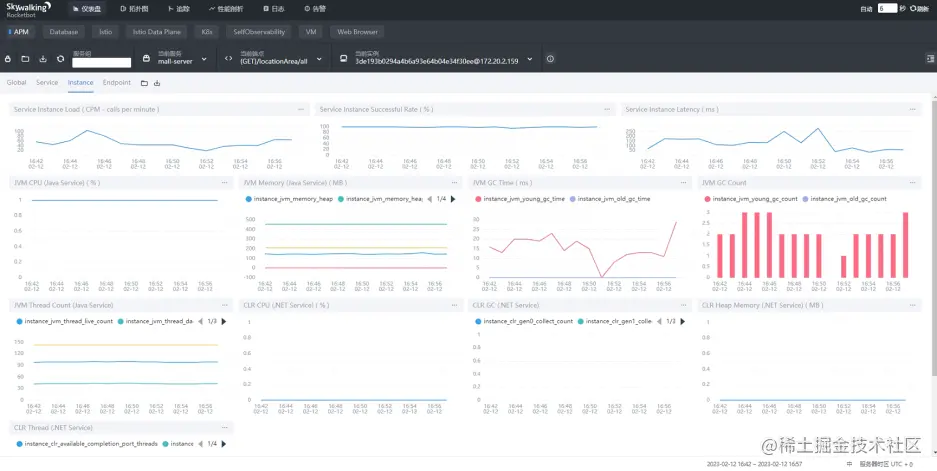Toggle the instance_jvm_thread_live_count legend series
This screenshot has height=471, width=937.
pyautogui.click(x=65, y=322)
